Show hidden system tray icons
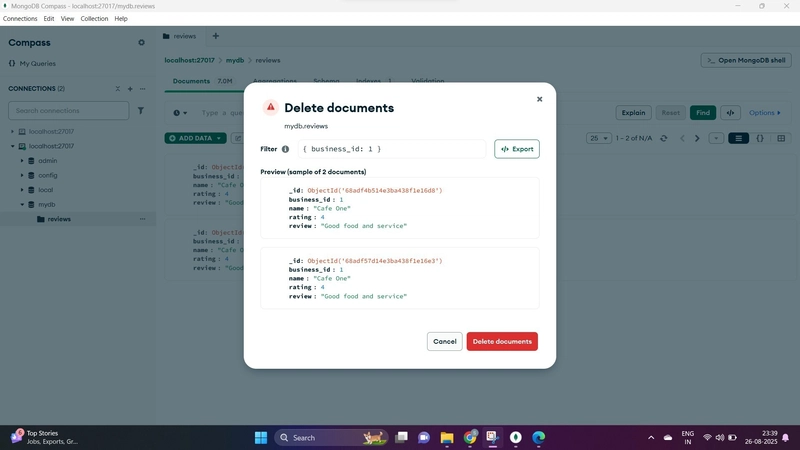This screenshot has height=450, width=800. click(x=651, y=438)
